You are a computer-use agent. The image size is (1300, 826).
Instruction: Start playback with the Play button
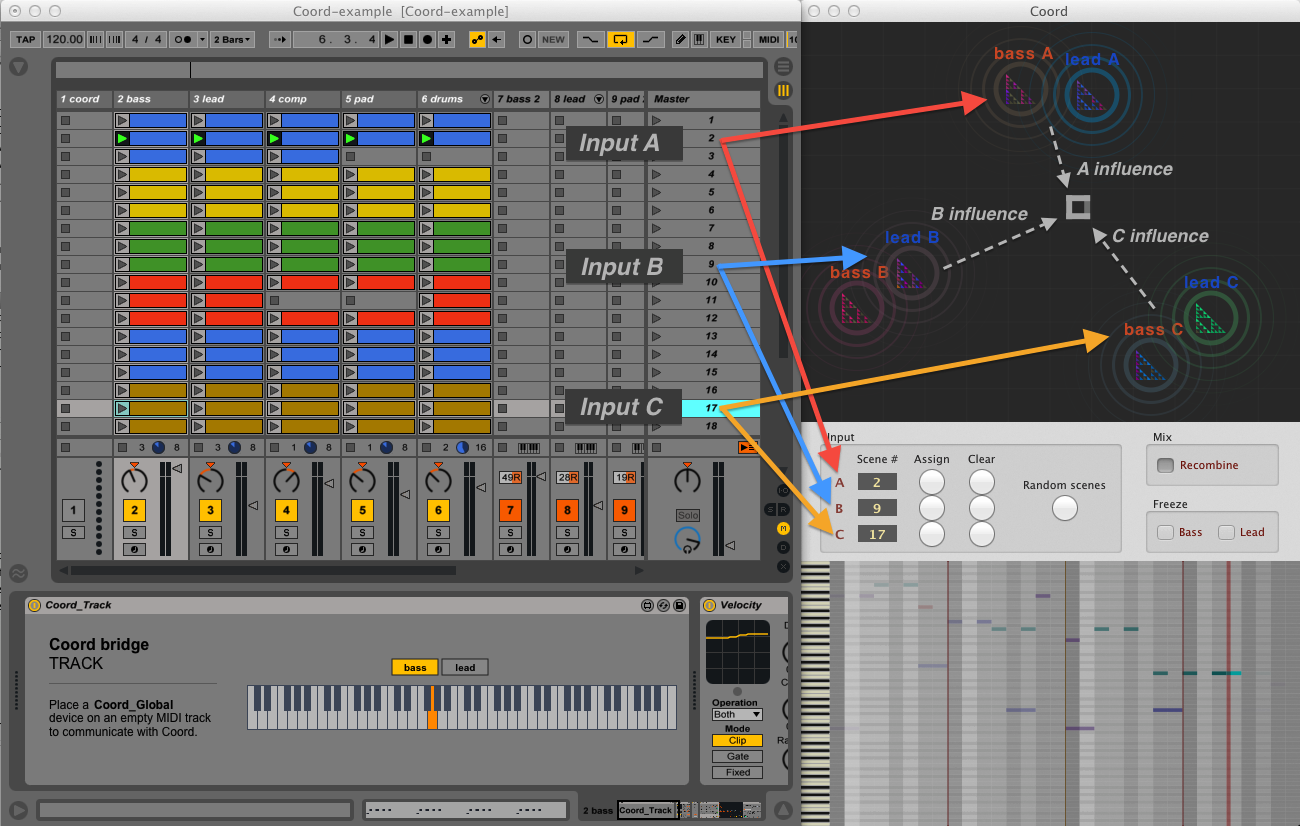click(x=389, y=39)
